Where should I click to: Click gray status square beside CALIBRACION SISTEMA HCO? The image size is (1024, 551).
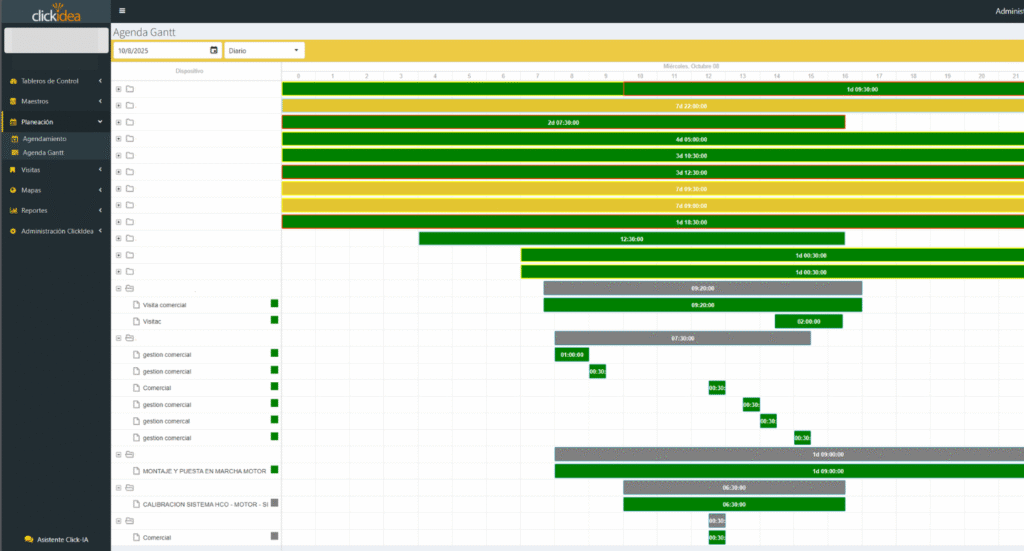[274, 503]
